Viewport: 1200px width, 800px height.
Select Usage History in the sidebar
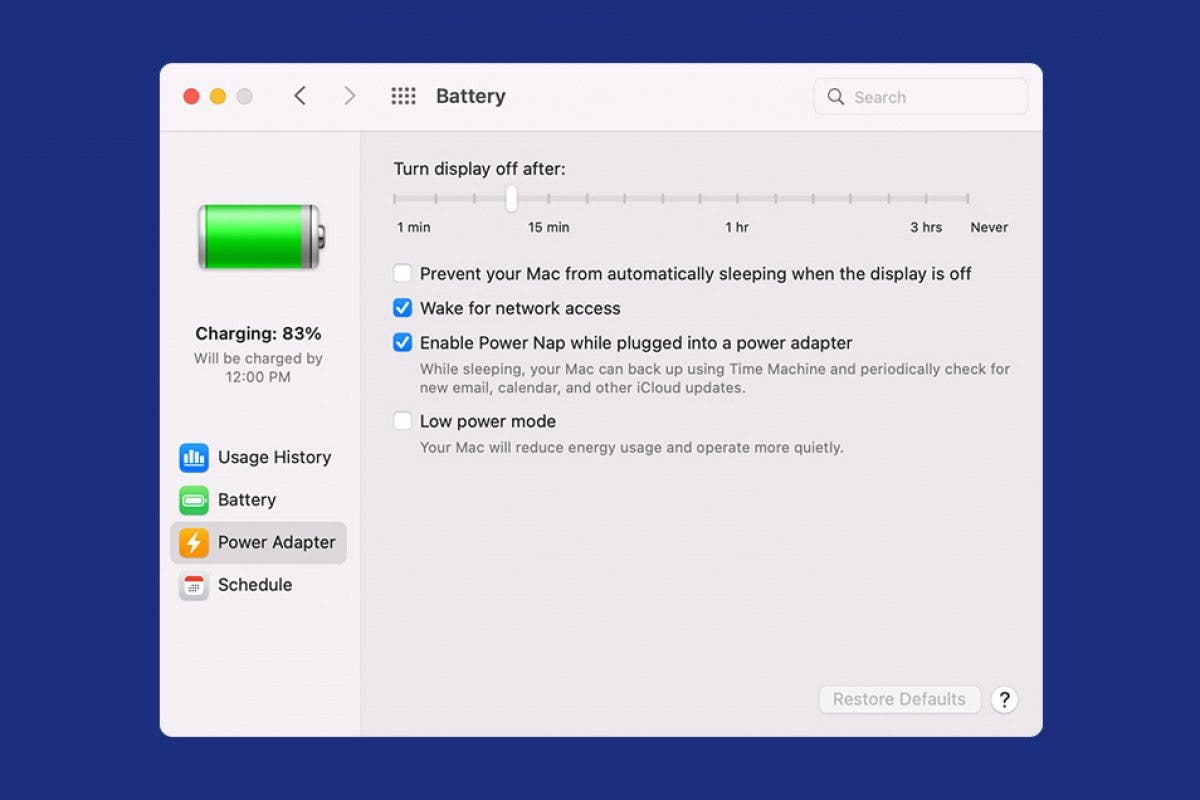click(x=274, y=457)
